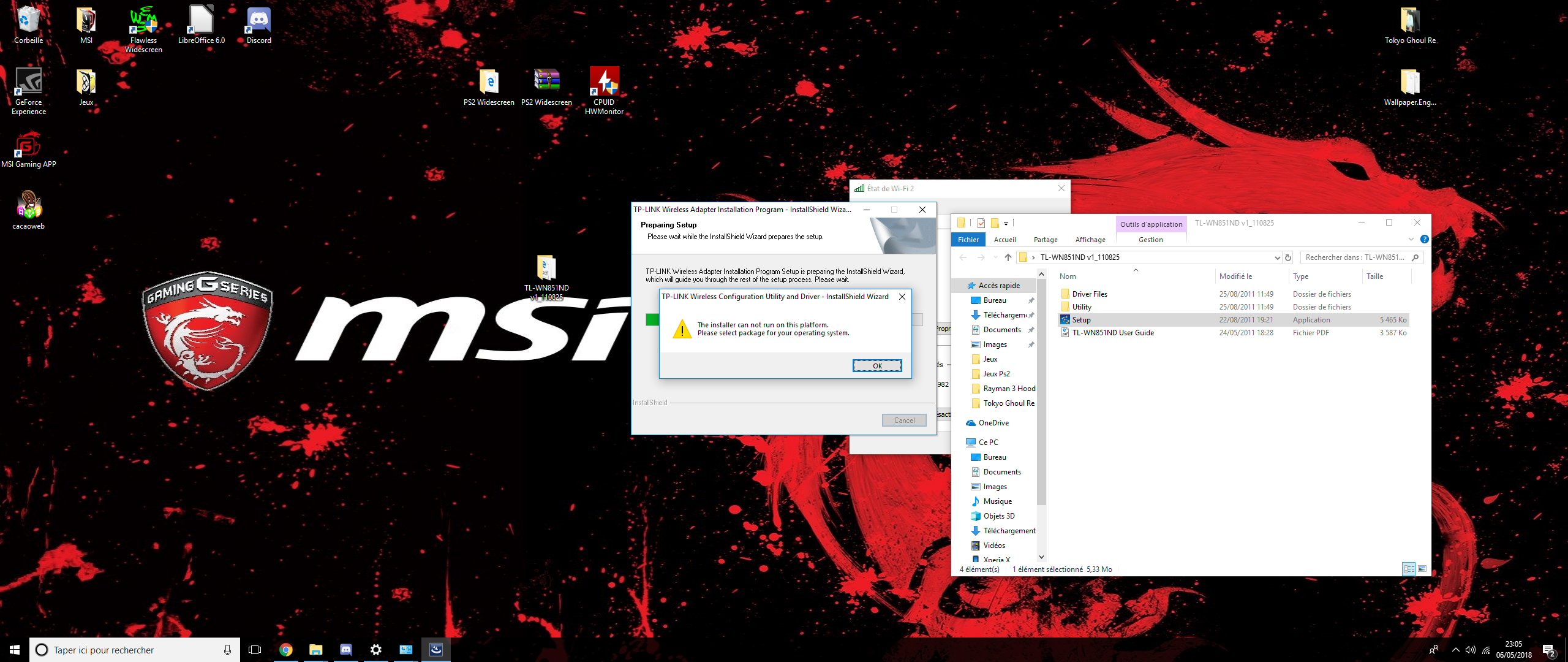Open the Gestion tab under Outils d'application
This screenshot has height=662, width=1568.
tap(1151, 240)
